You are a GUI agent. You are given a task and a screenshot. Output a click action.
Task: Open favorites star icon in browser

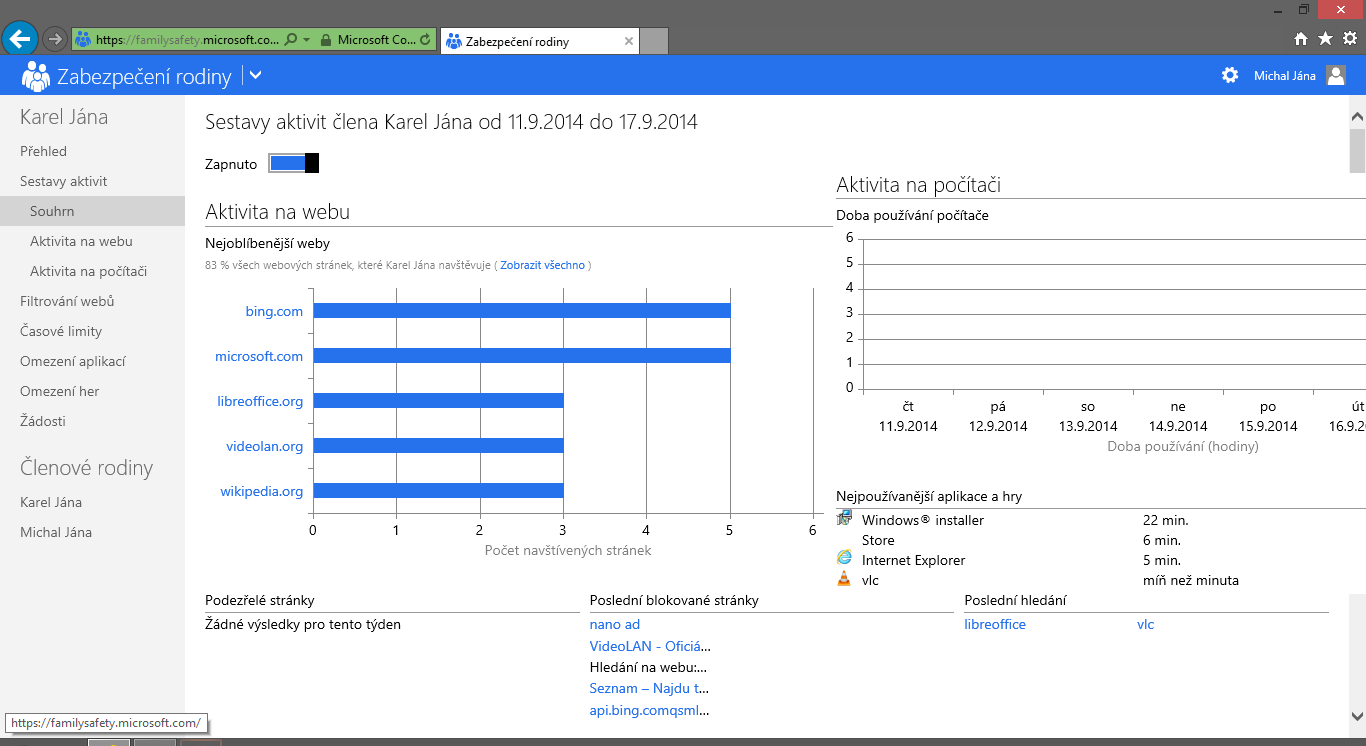[x=1325, y=39]
